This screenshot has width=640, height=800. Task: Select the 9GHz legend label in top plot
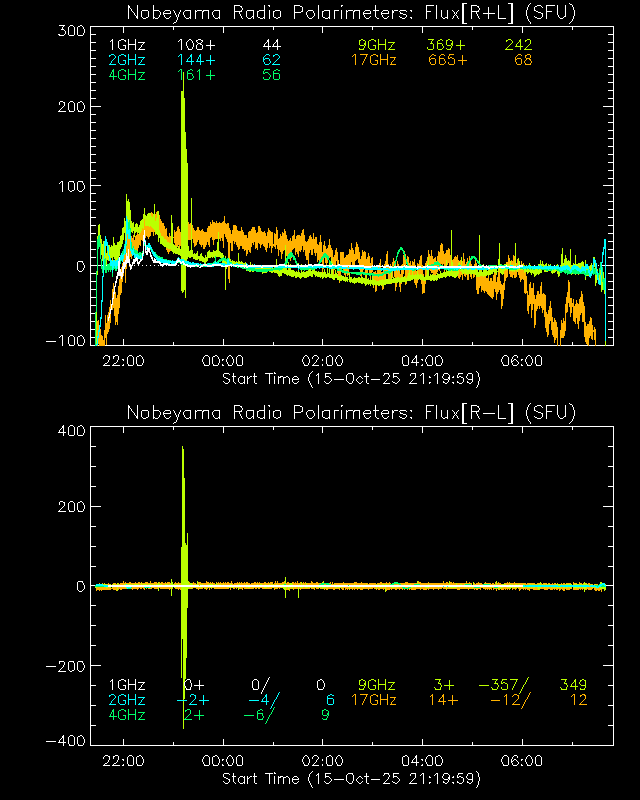376,45
